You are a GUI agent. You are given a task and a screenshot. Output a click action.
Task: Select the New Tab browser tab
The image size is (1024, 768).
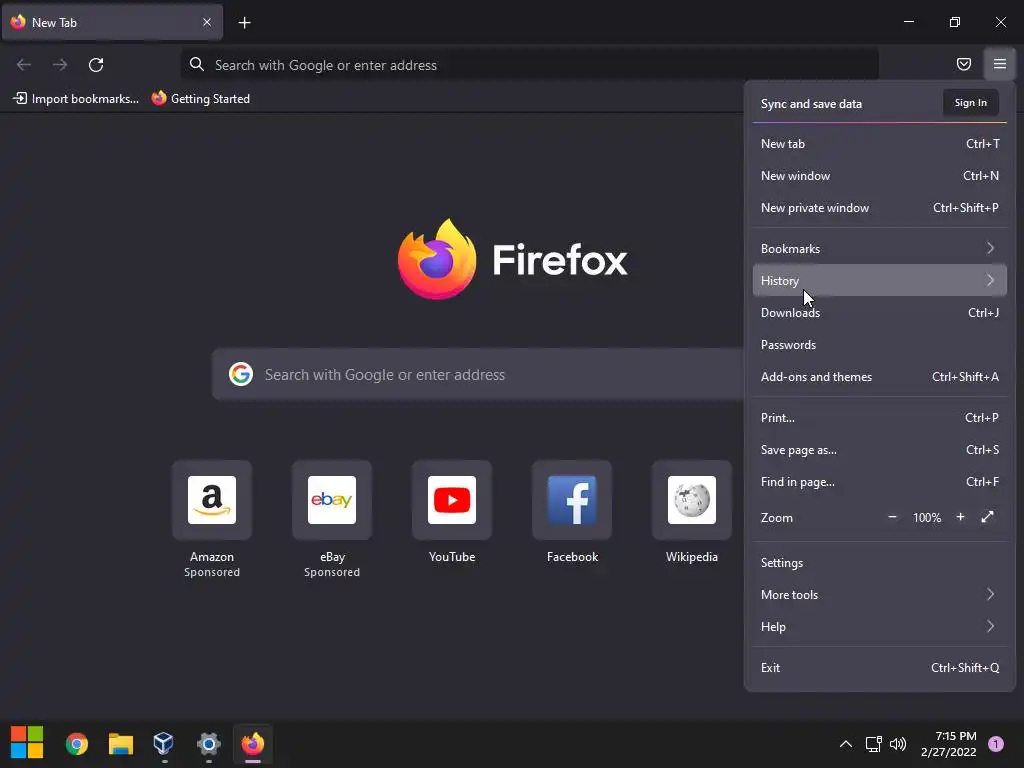(112, 22)
